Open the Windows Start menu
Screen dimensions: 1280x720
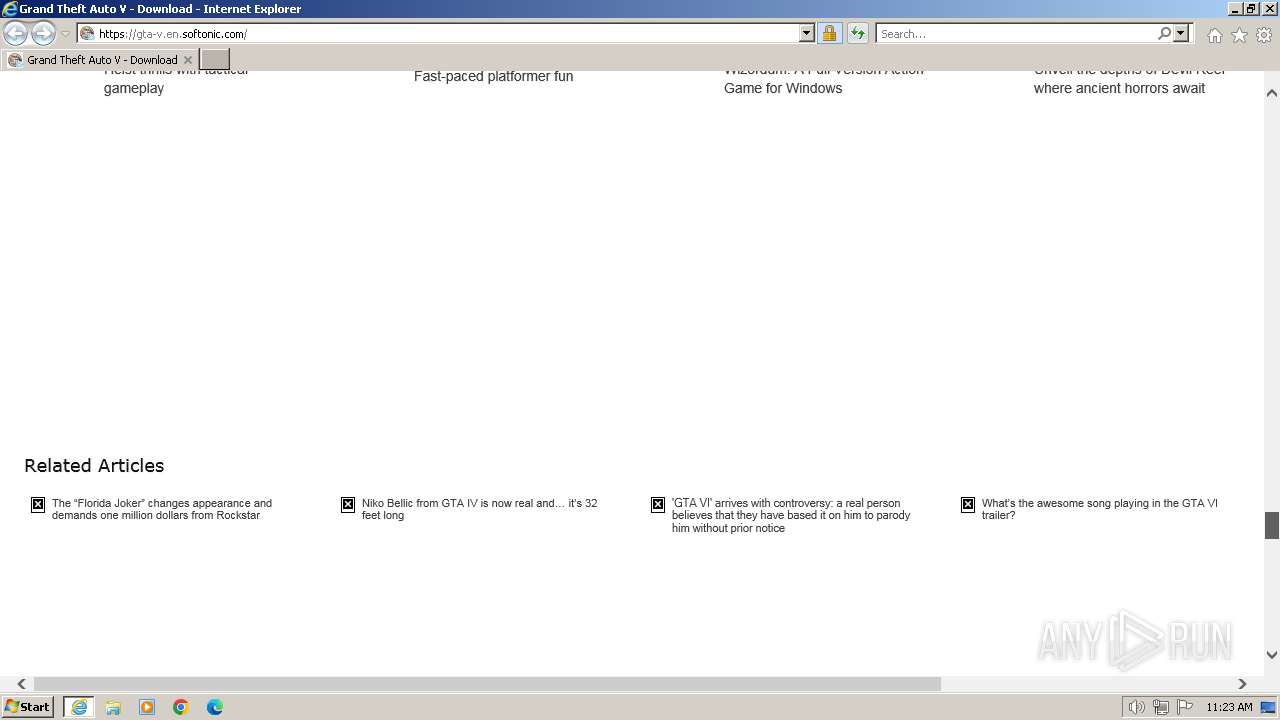coord(28,707)
